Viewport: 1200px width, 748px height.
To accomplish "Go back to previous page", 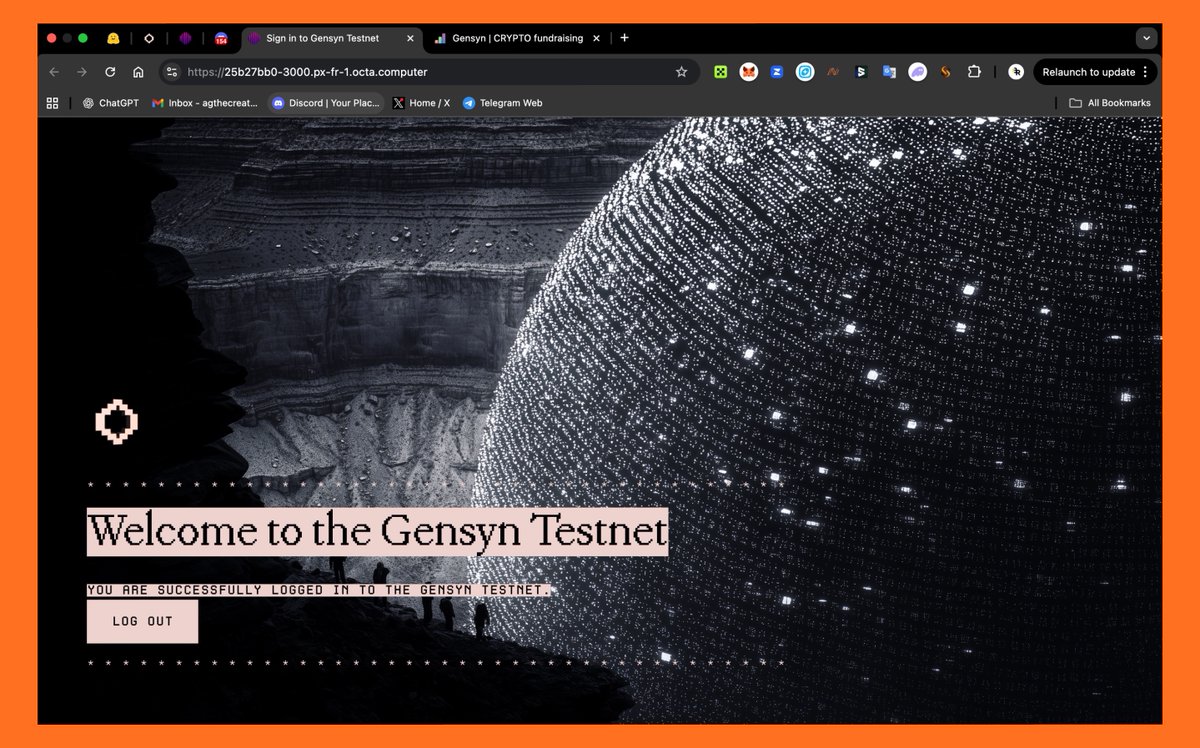I will 54,72.
